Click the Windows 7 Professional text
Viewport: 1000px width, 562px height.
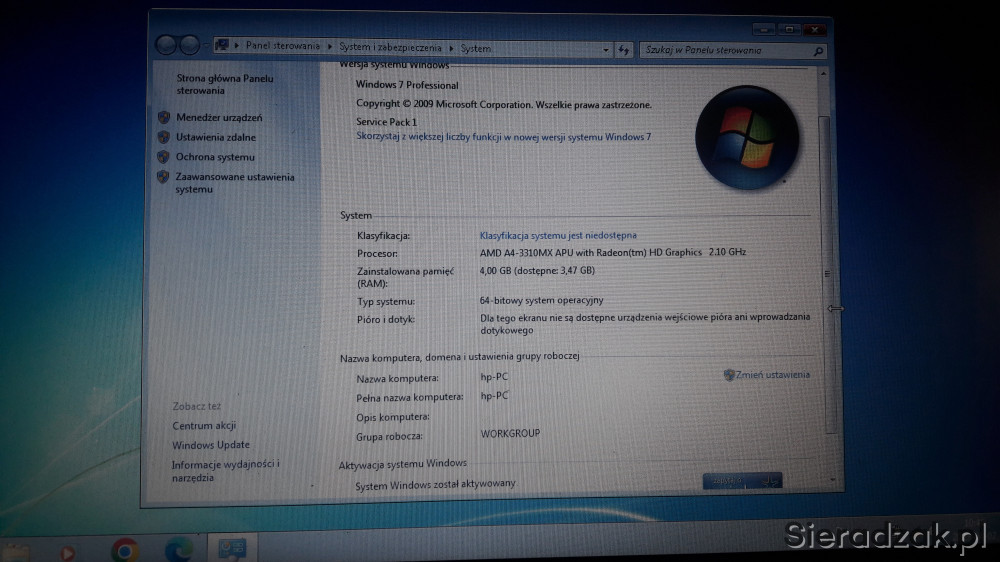[x=407, y=85]
